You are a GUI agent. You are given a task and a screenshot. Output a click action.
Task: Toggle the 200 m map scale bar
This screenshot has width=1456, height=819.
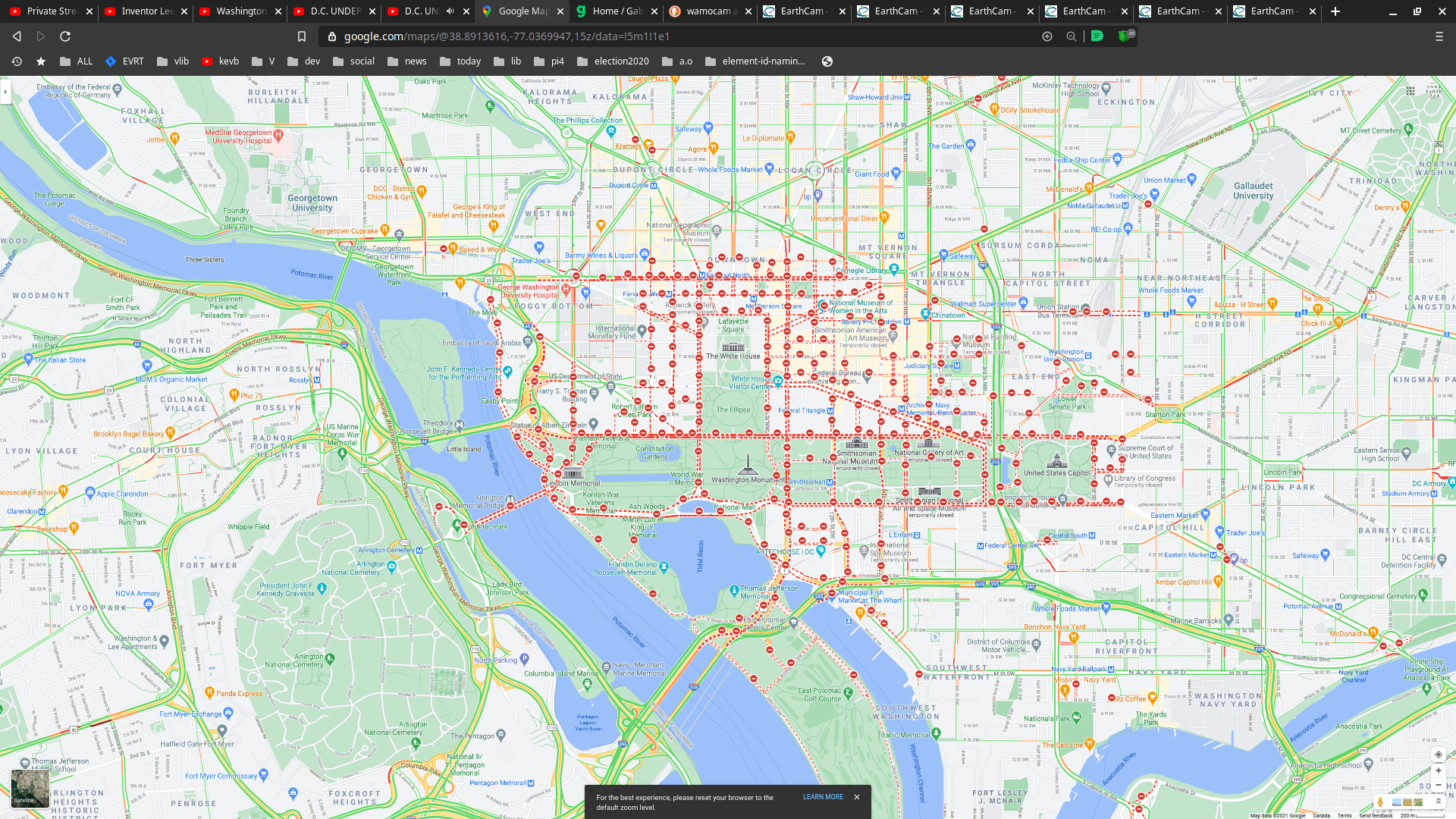point(1421,815)
